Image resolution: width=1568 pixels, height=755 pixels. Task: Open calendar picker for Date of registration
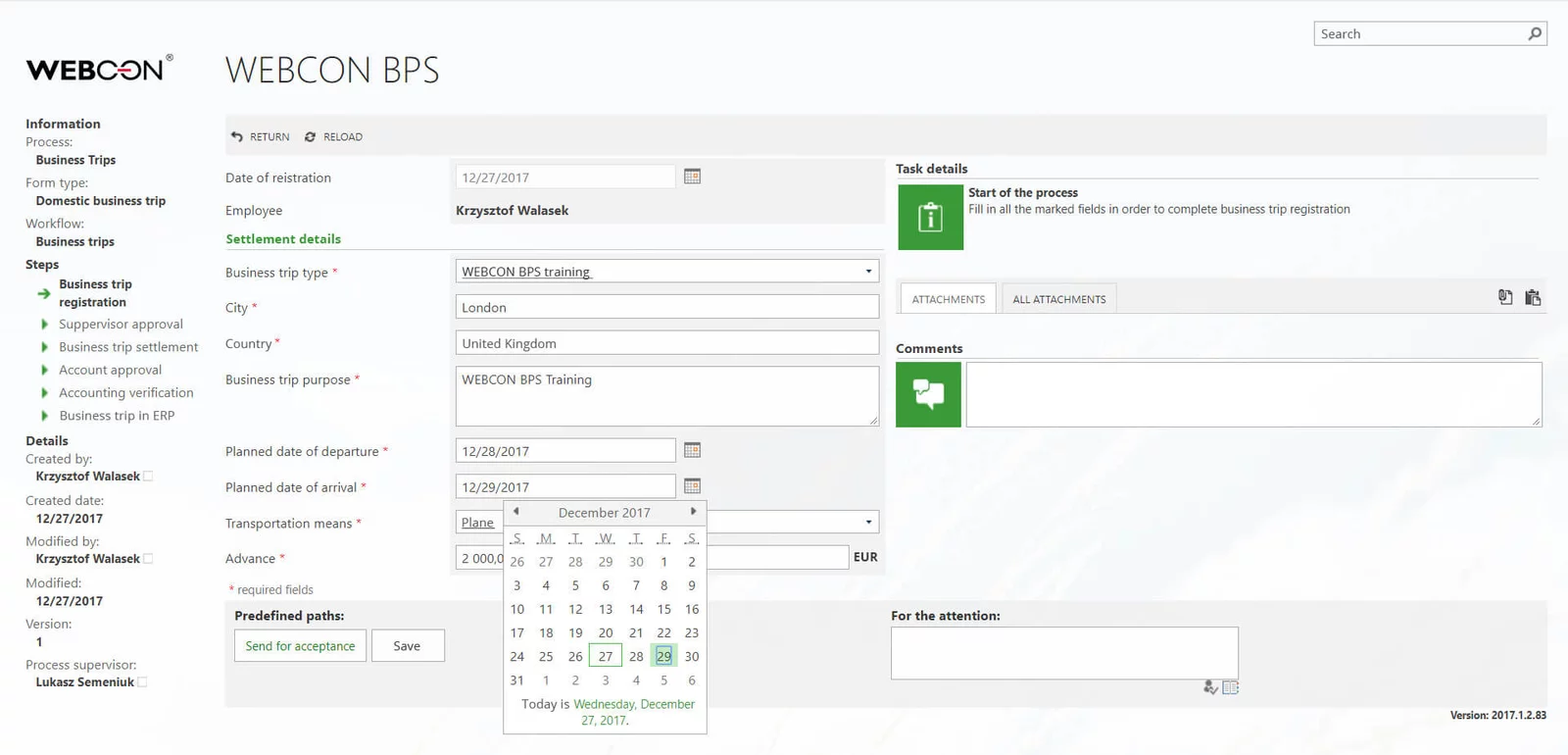pos(692,176)
